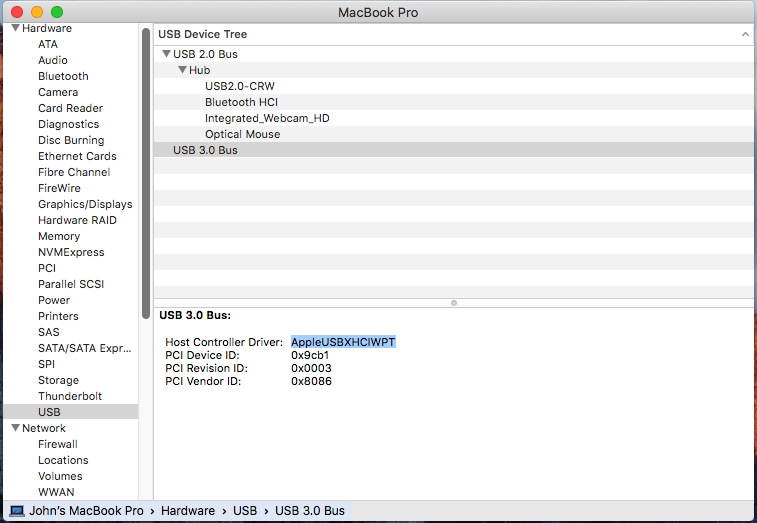Click the laptop icon in path bar
Screen dimensions: 757x523
[17, 510]
